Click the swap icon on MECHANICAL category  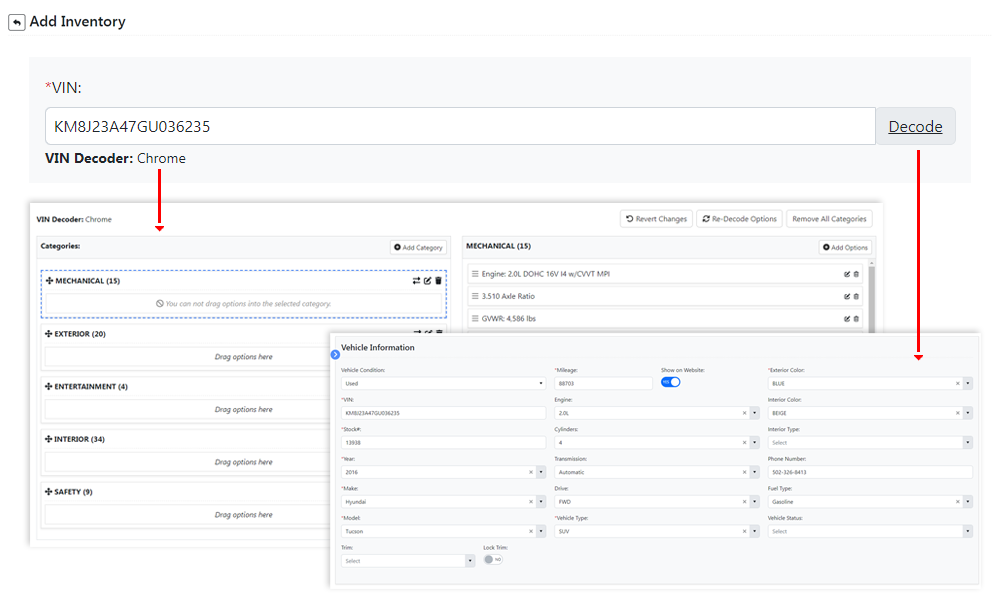click(x=416, y=281)
